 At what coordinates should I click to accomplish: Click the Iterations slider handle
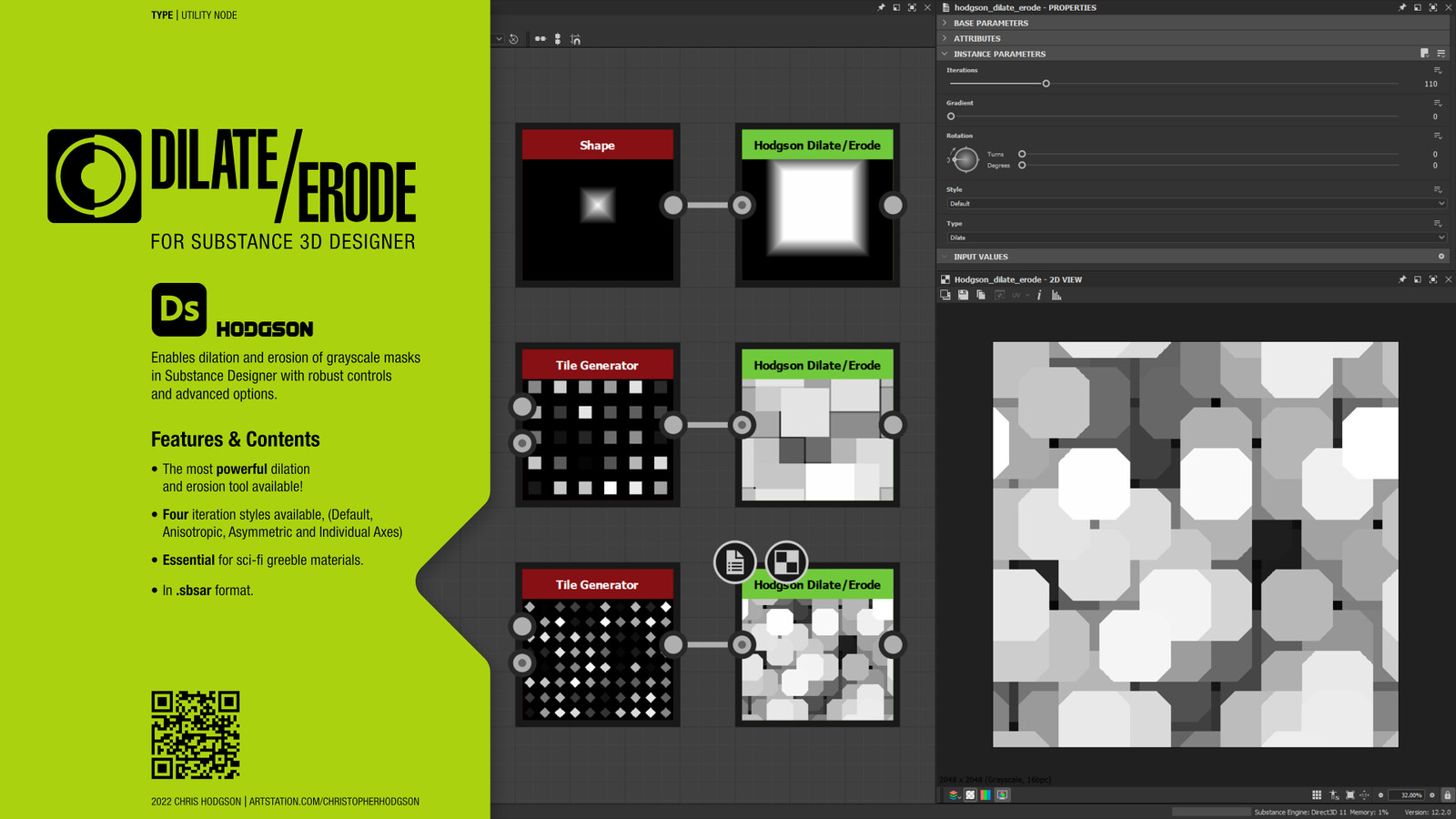point(1046,84)
